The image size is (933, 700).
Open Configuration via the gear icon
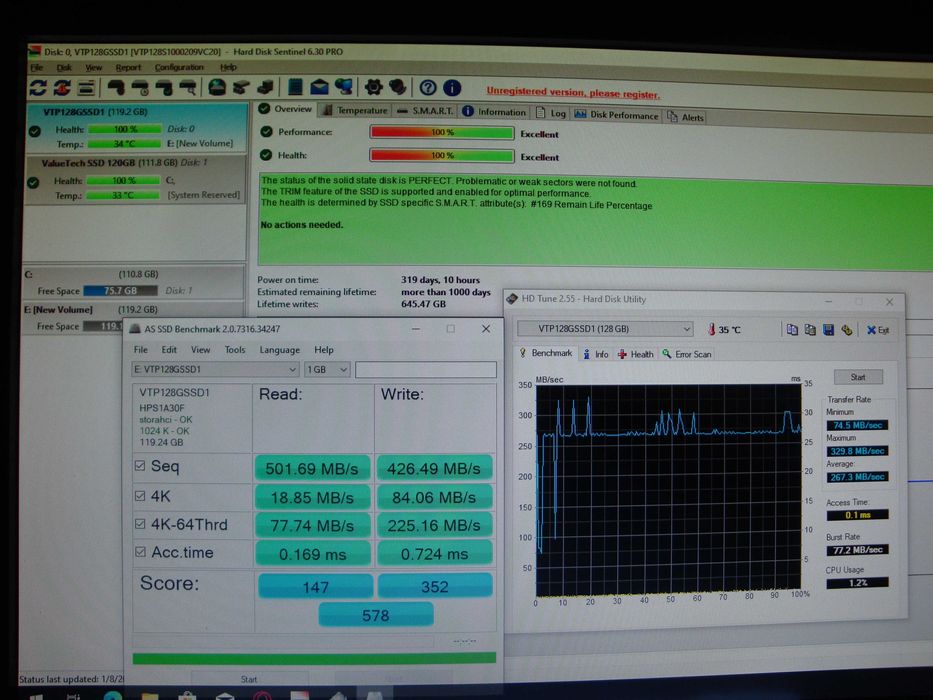[374, 88]
